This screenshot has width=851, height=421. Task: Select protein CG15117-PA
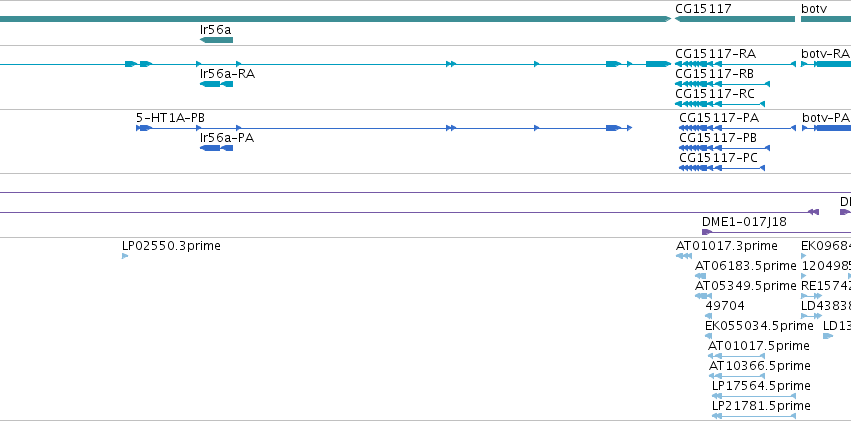pyautogui.click(x=737, y=128)
